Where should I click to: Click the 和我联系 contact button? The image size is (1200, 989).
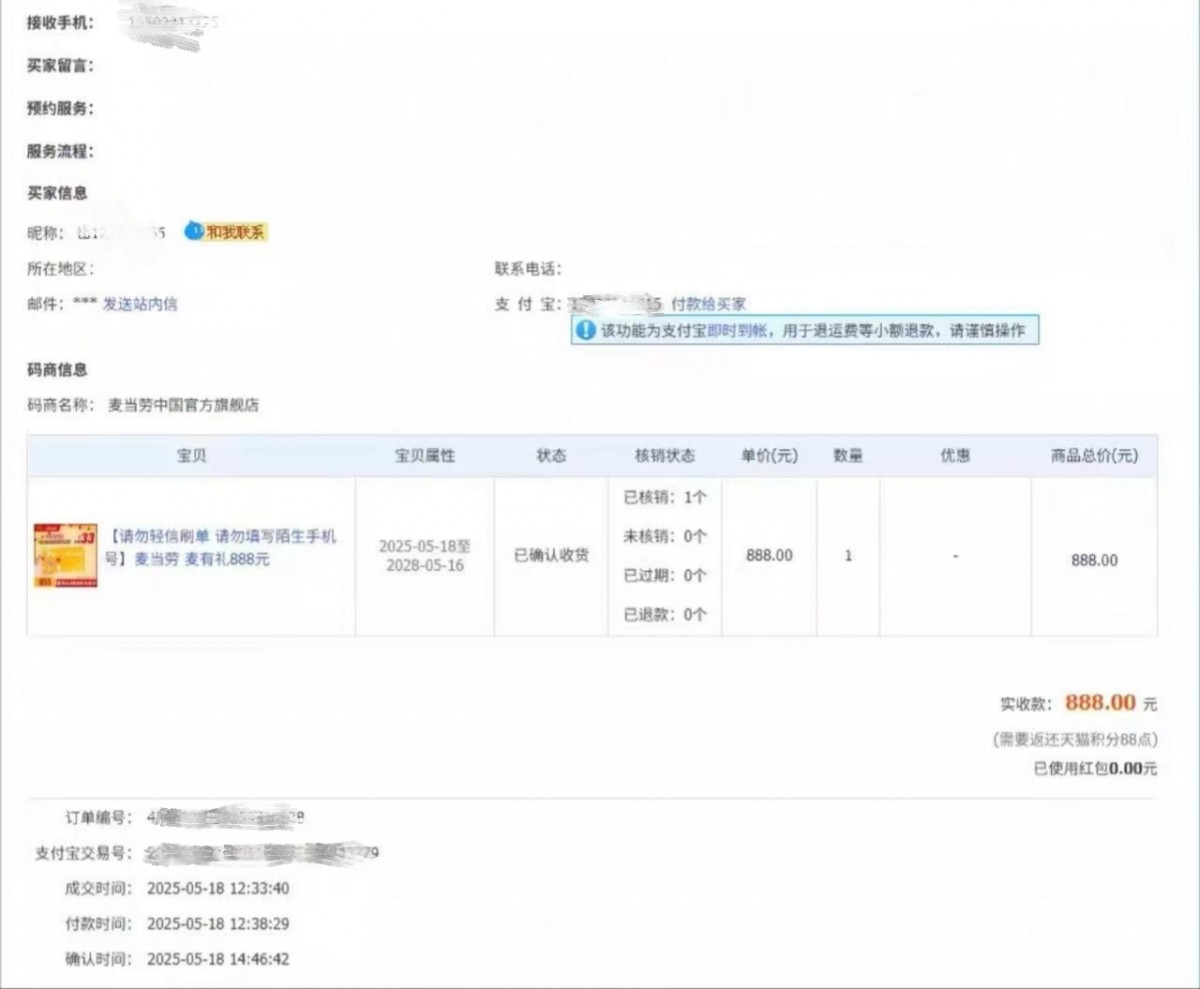click(x=236, y=233)
